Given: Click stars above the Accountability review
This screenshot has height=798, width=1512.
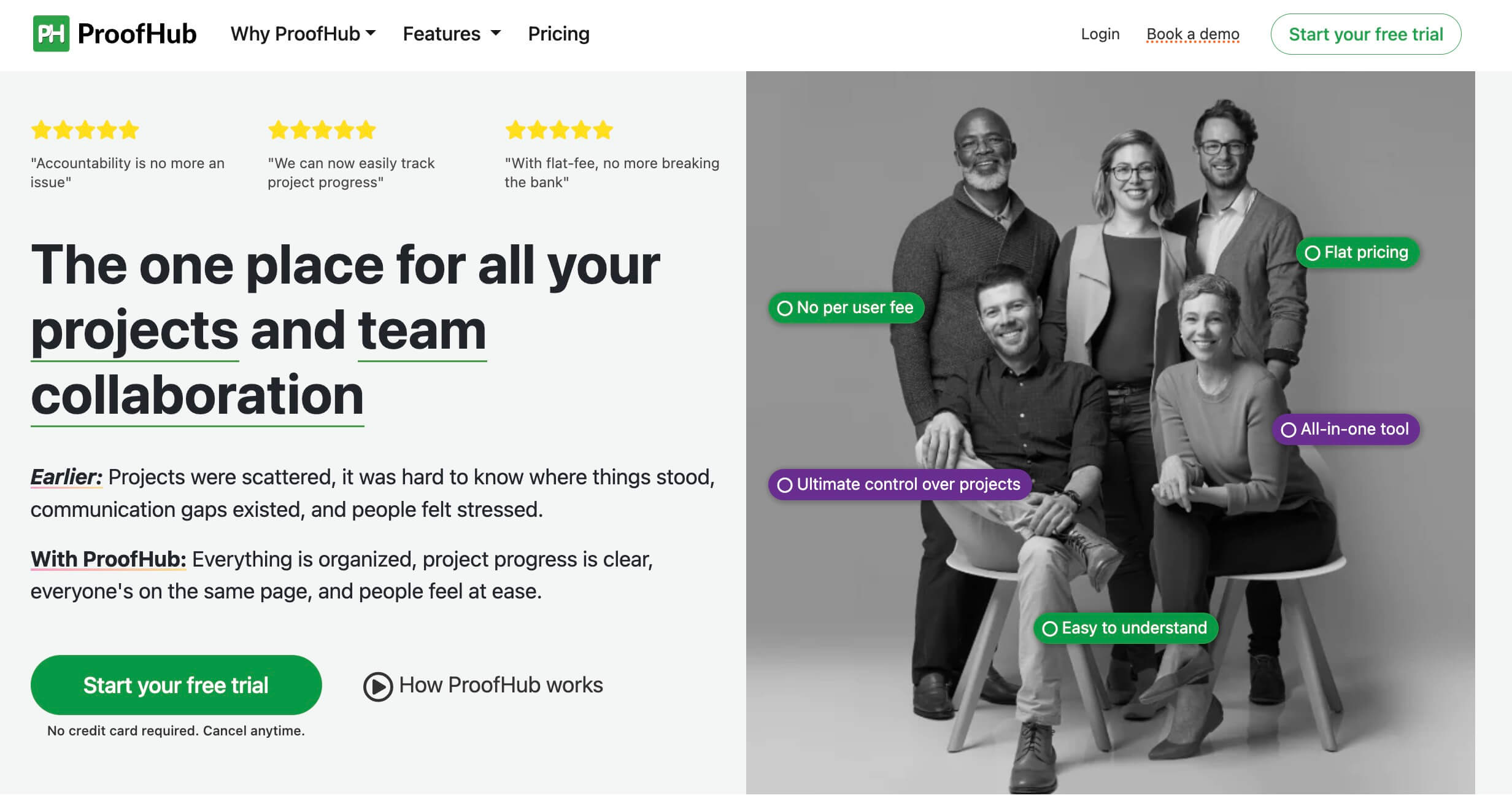Looking at the screenshot, I should (85, 130).
